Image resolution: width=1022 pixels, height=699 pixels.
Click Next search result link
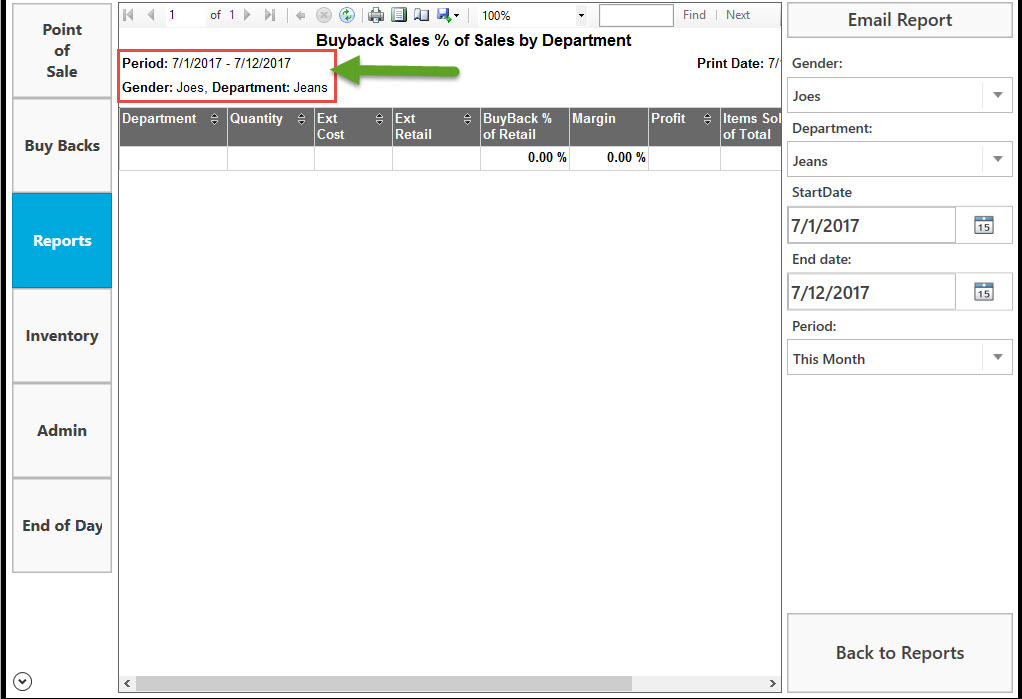coord(738,15)
